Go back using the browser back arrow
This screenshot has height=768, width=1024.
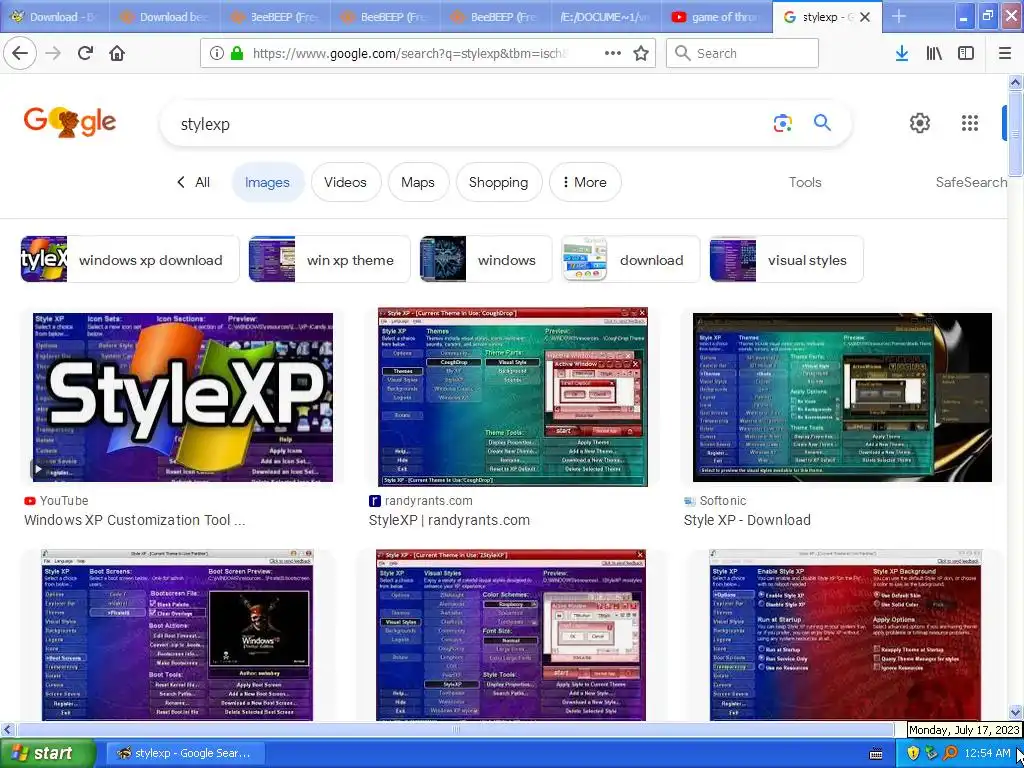(x=20, y=53)
